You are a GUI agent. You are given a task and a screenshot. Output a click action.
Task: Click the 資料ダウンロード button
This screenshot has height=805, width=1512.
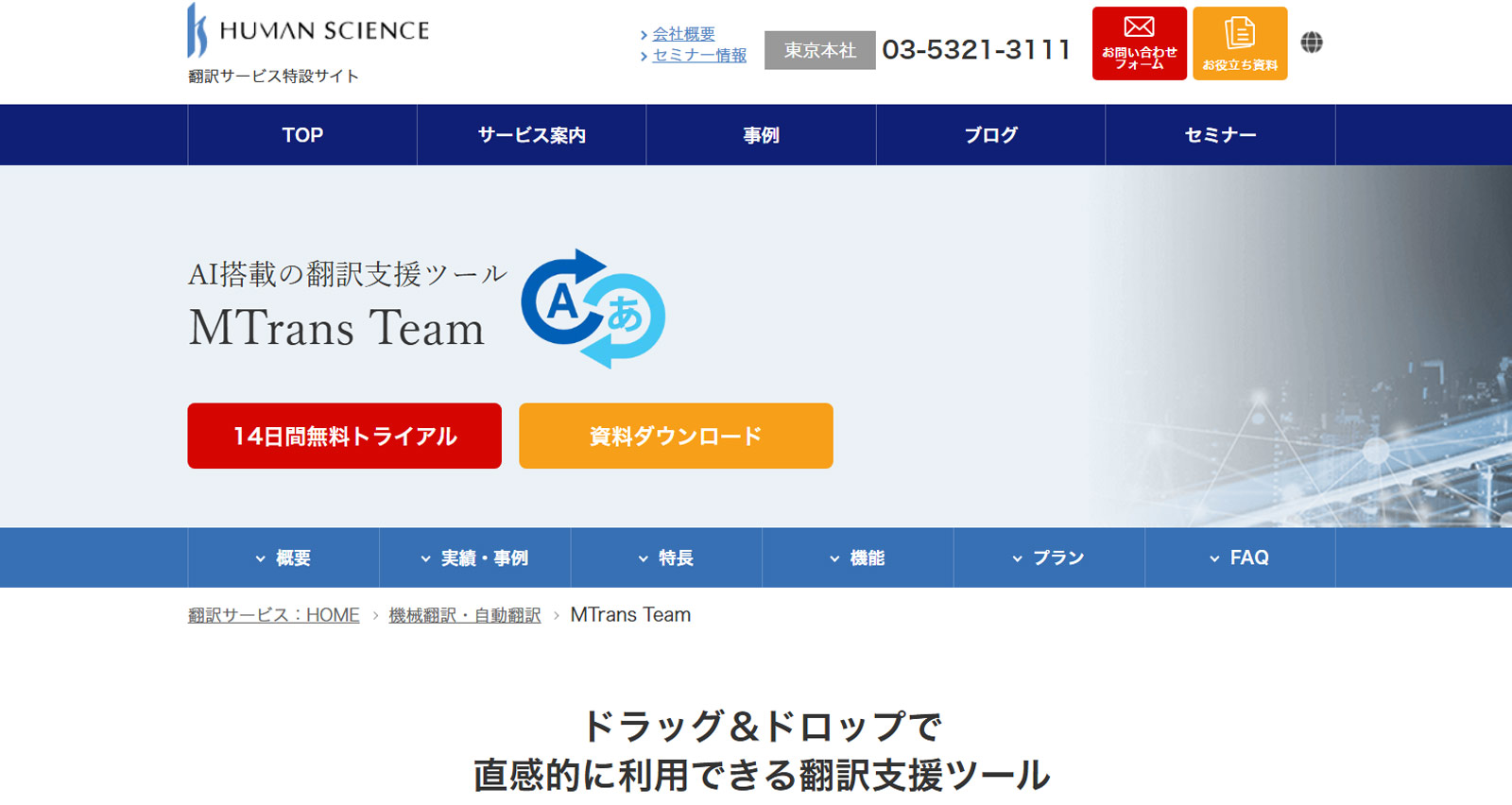[x=676, y=436]
